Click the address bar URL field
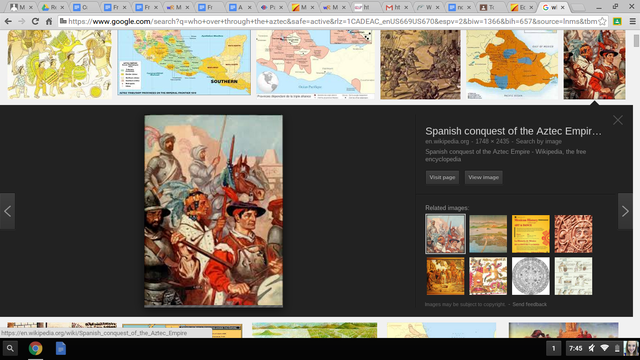This screenshot has width=640, height=360. click(333, 21)
